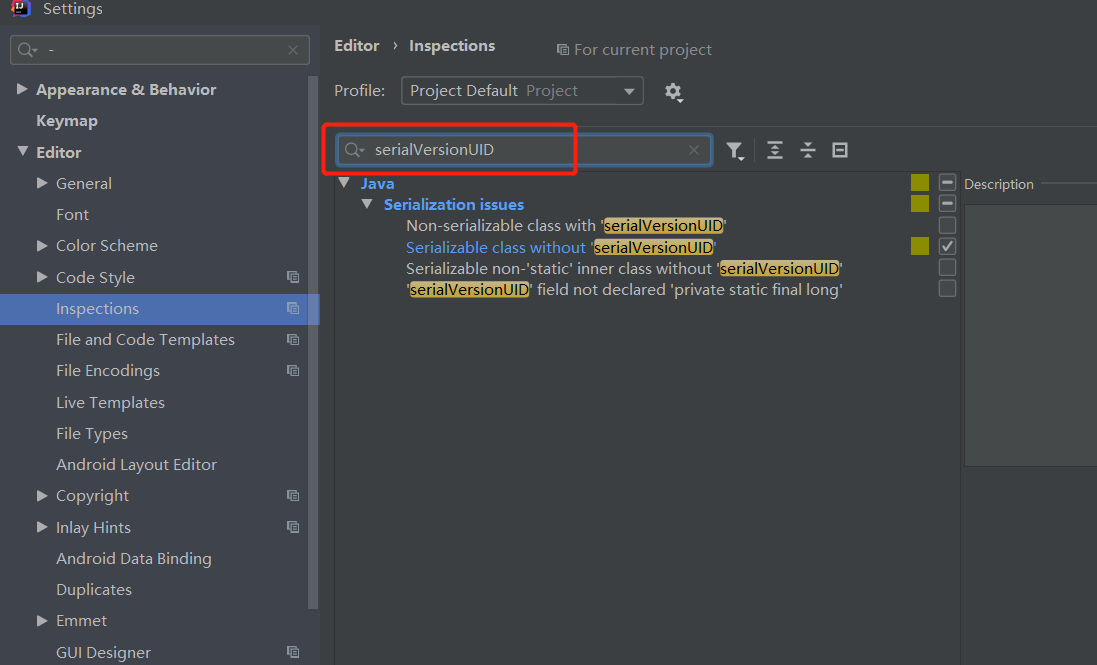Click Java group severity color swatch
Screen dimensions: 1097x665
920,183
